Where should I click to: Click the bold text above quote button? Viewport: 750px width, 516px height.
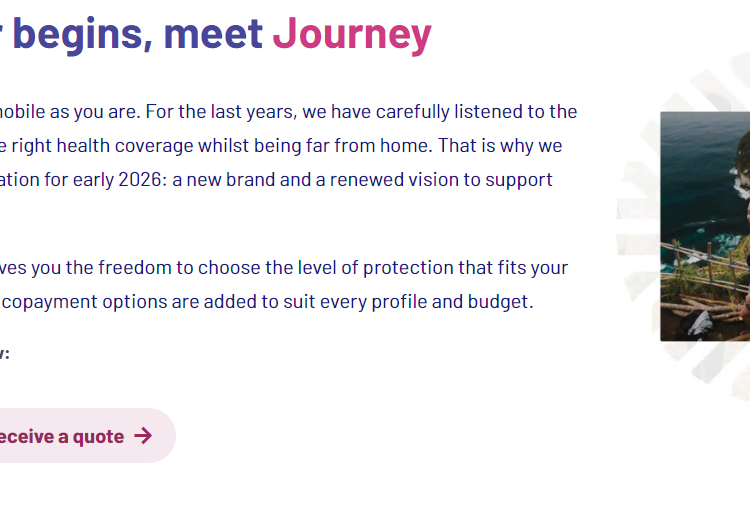tap(4, 352)
